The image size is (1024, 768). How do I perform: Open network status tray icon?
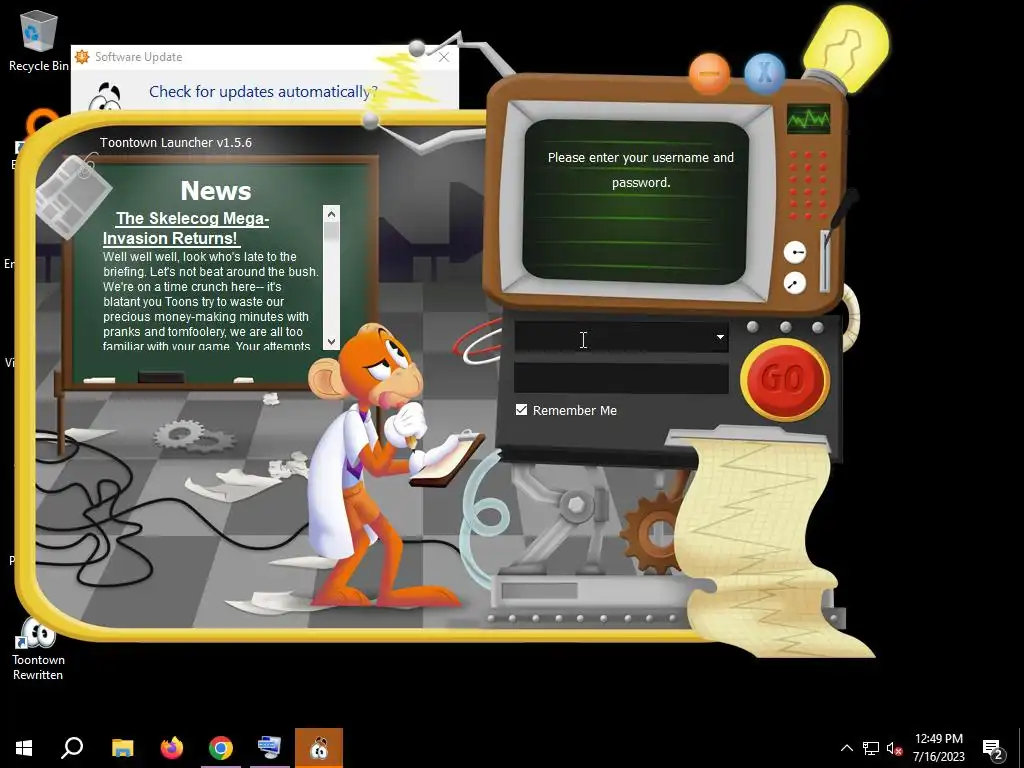(x=871, y=748)
